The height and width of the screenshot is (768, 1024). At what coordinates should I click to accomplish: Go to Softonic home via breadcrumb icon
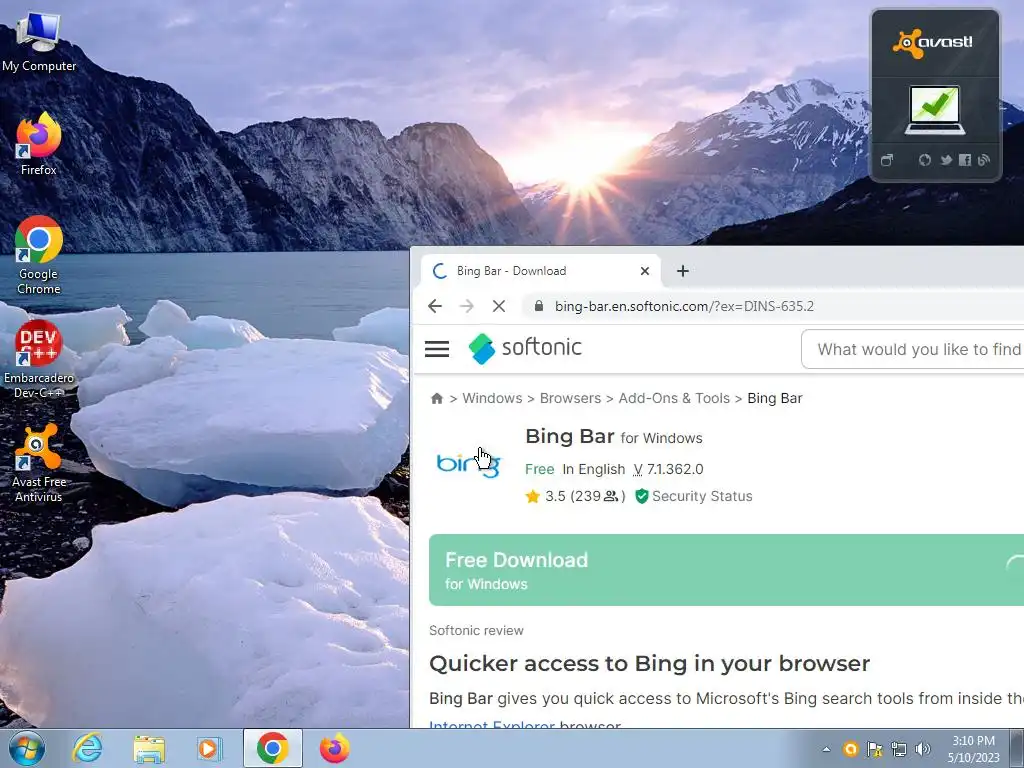(437, 398)
